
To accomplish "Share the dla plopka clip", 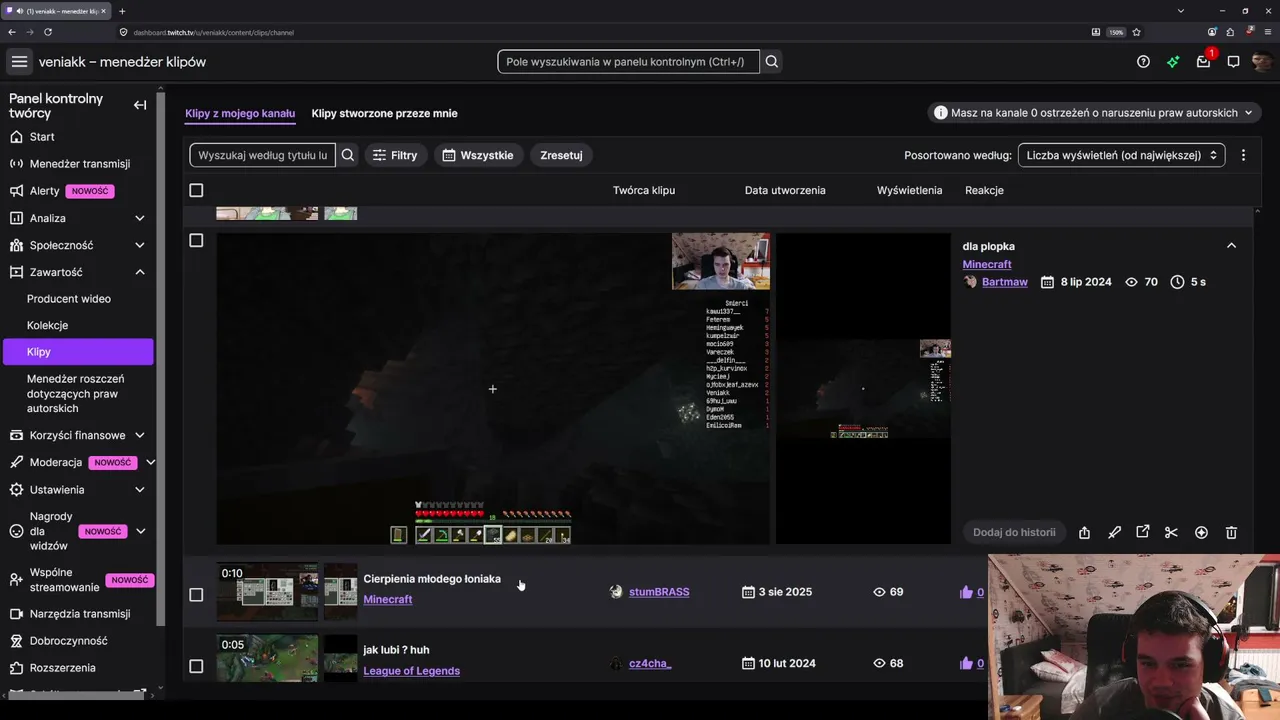I will pos(1084,533).
